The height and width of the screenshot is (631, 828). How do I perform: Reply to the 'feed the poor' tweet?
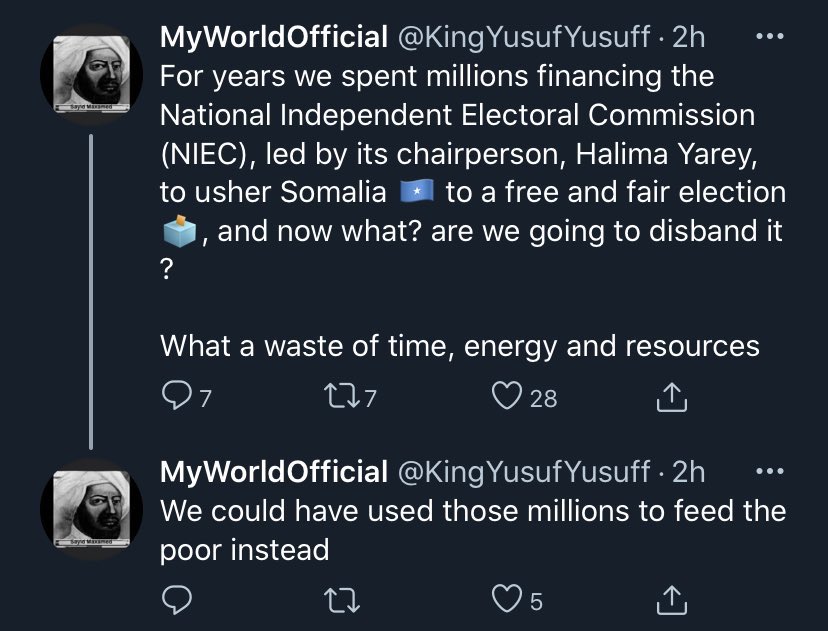(x=177, y=599)
